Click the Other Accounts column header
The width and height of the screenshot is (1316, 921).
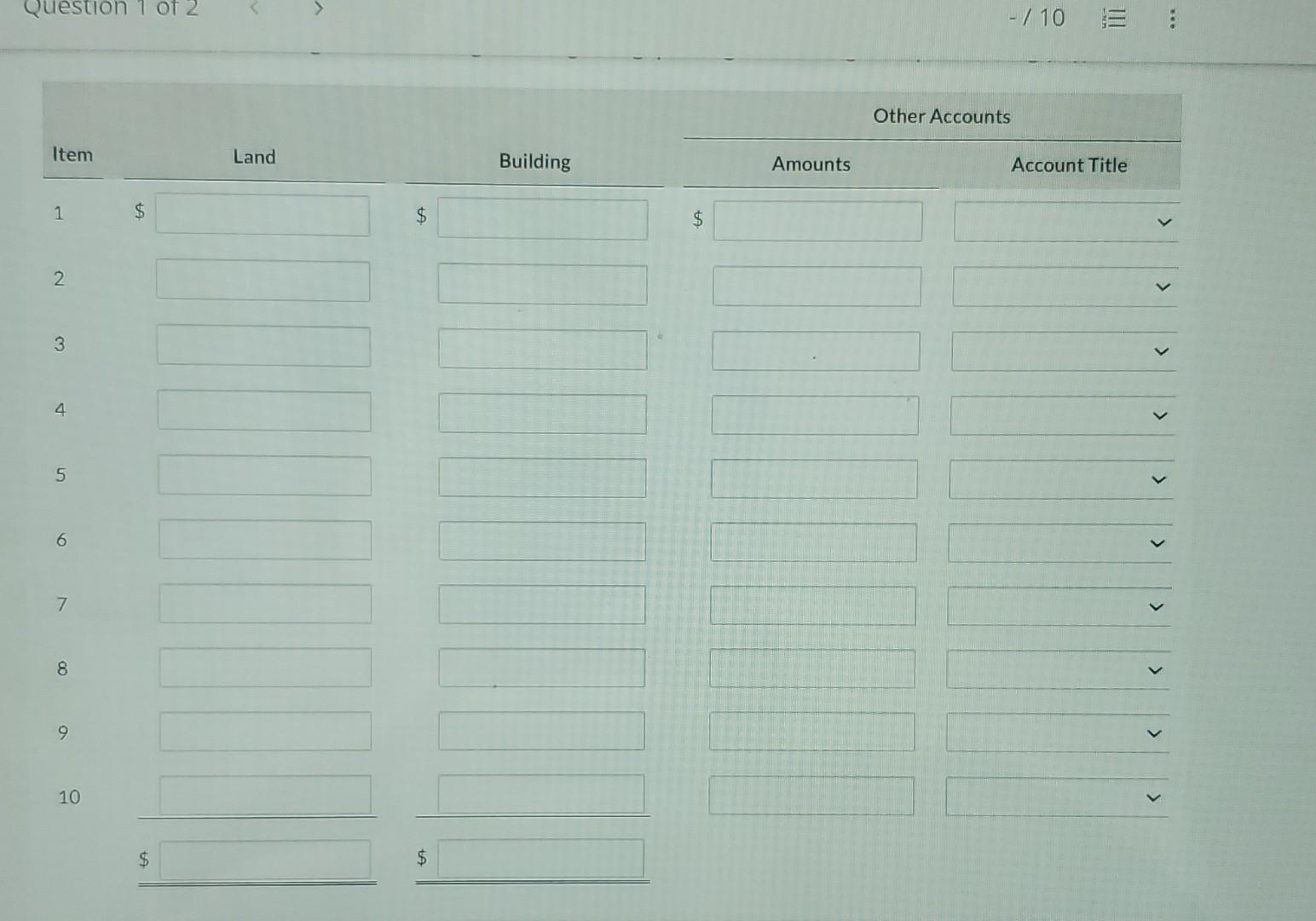point(941,117)
